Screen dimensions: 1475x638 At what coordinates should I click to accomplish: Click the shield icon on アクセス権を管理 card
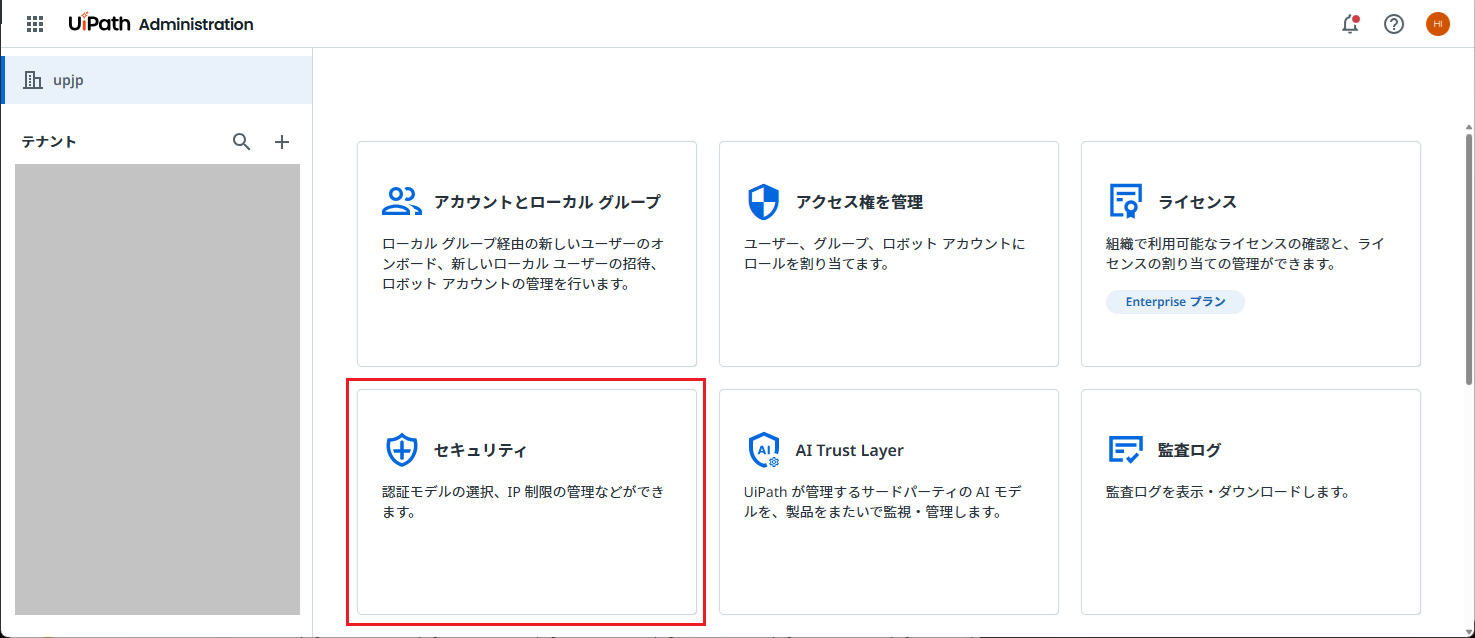pyautogui.click(x=764, y=202)
